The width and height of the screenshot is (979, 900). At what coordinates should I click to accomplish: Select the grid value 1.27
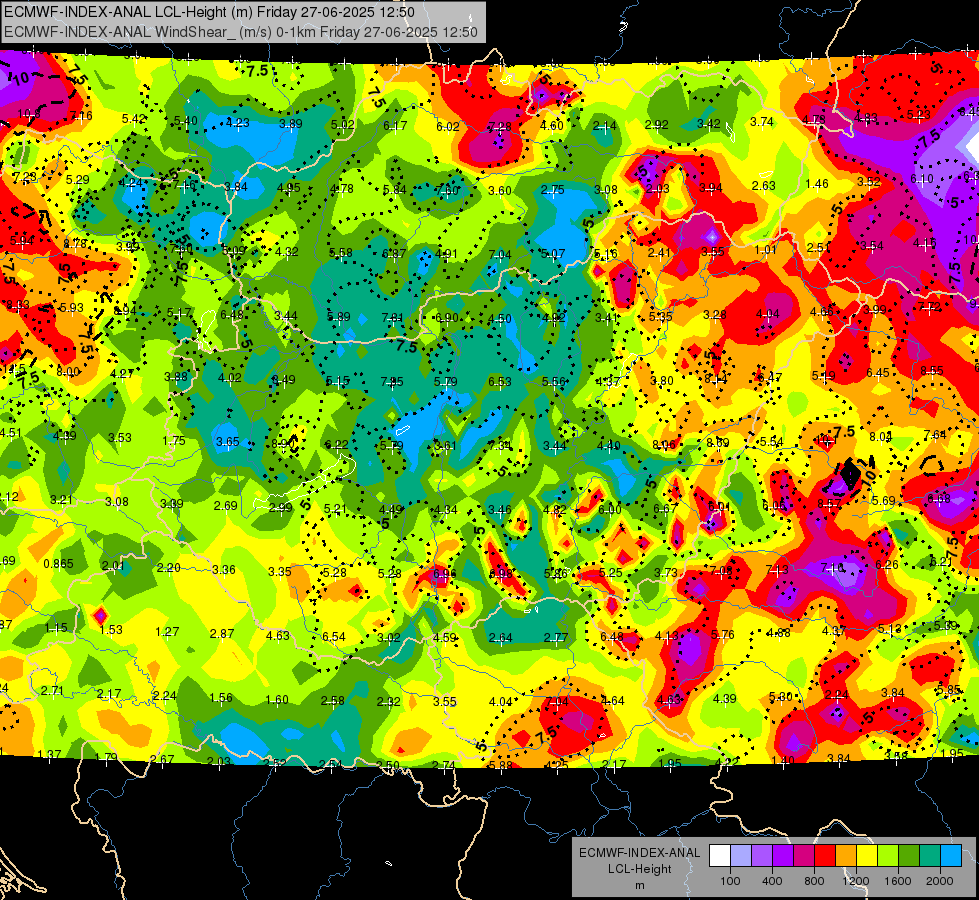pos(167,632)
